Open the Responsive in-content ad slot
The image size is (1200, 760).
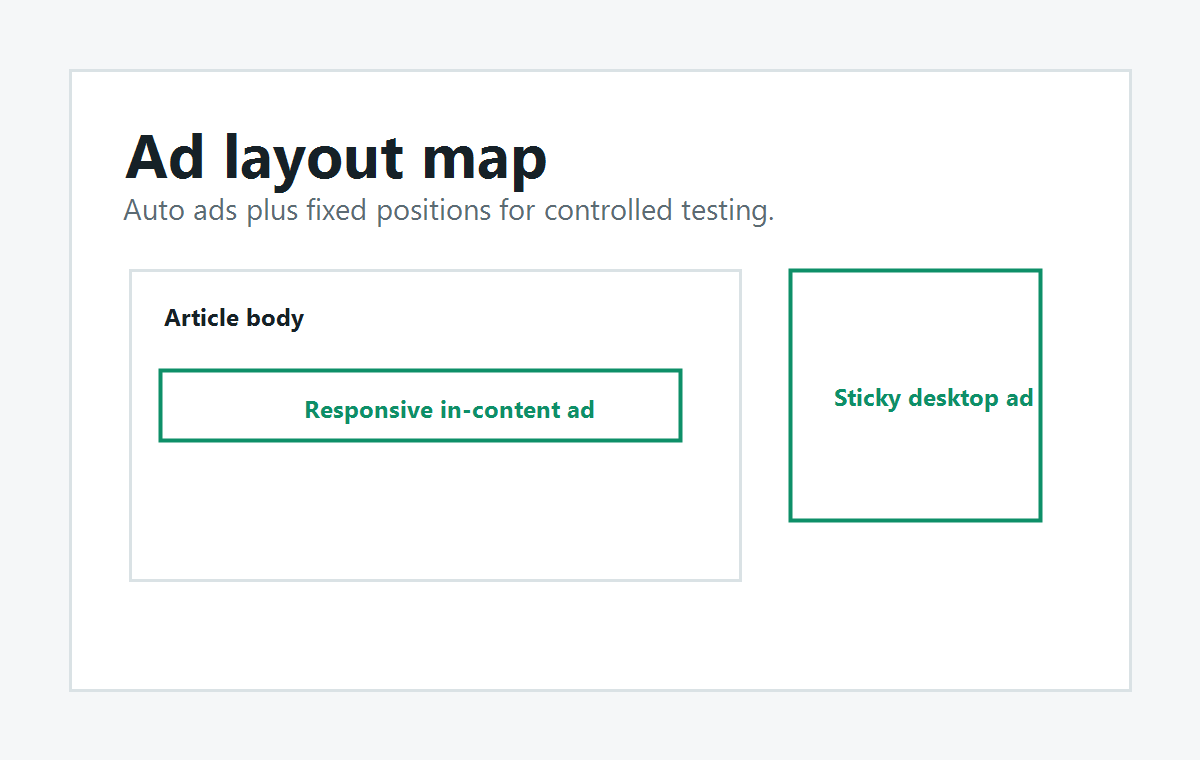pos(420,405)
